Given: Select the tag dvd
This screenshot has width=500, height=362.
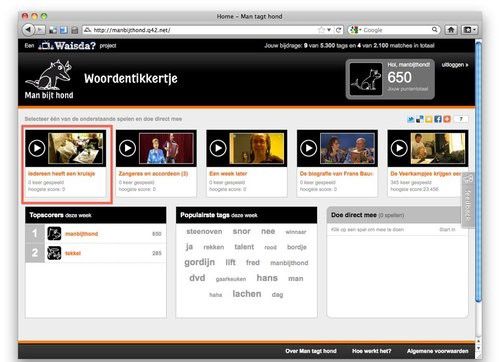Looking at the screenshot, I should [197, 278].
